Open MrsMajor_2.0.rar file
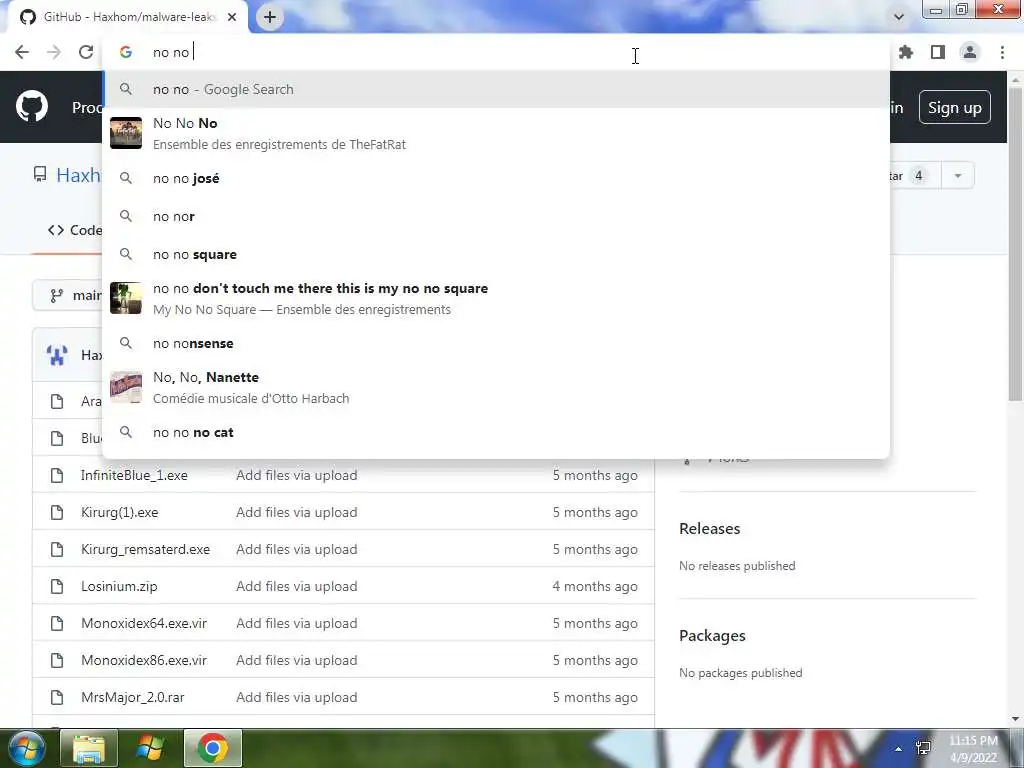This screenshot has height=768, width=1024. (x=133, y=697)
